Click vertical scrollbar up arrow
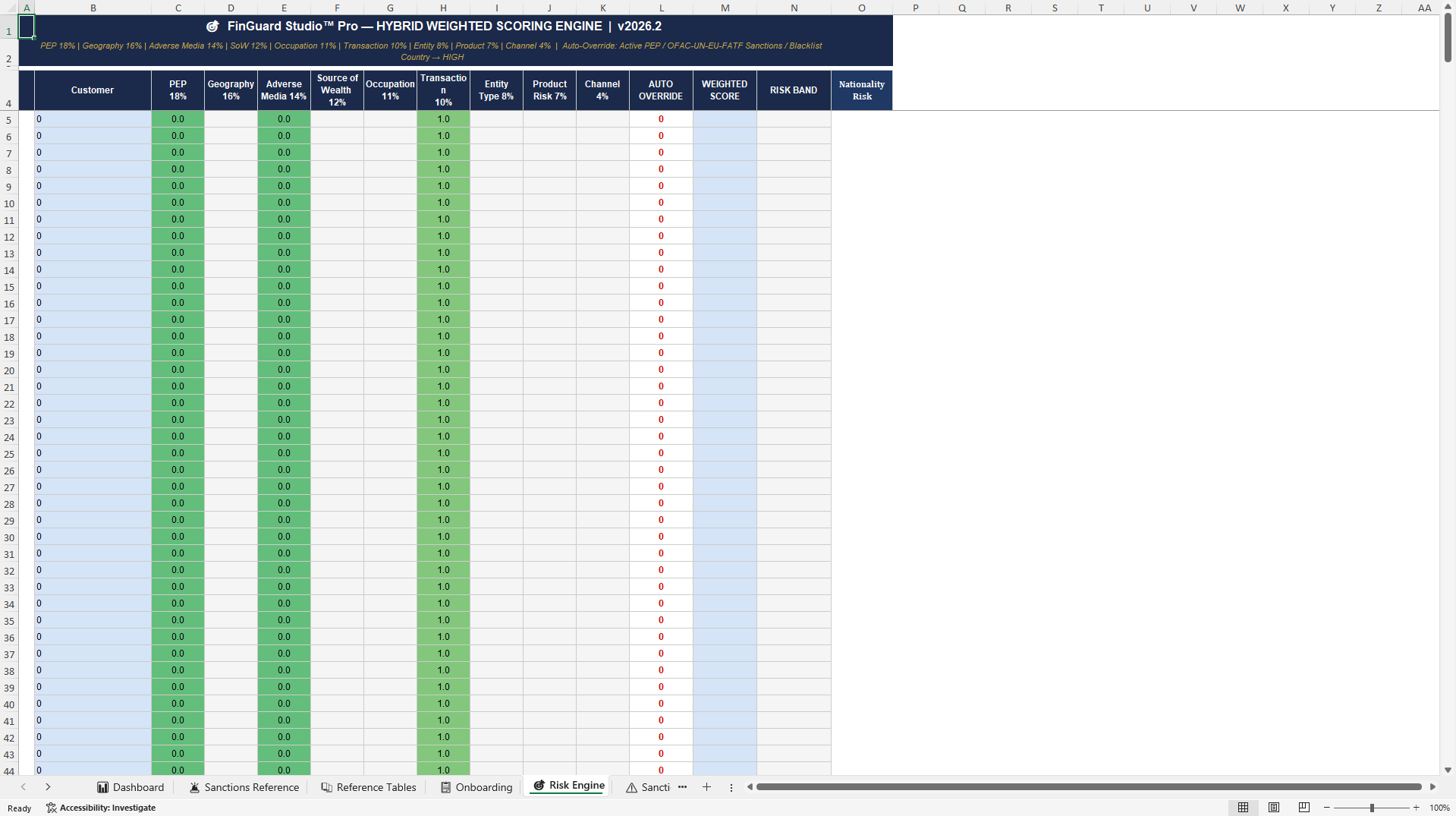1456x816 pixels. pos(1448,6)
